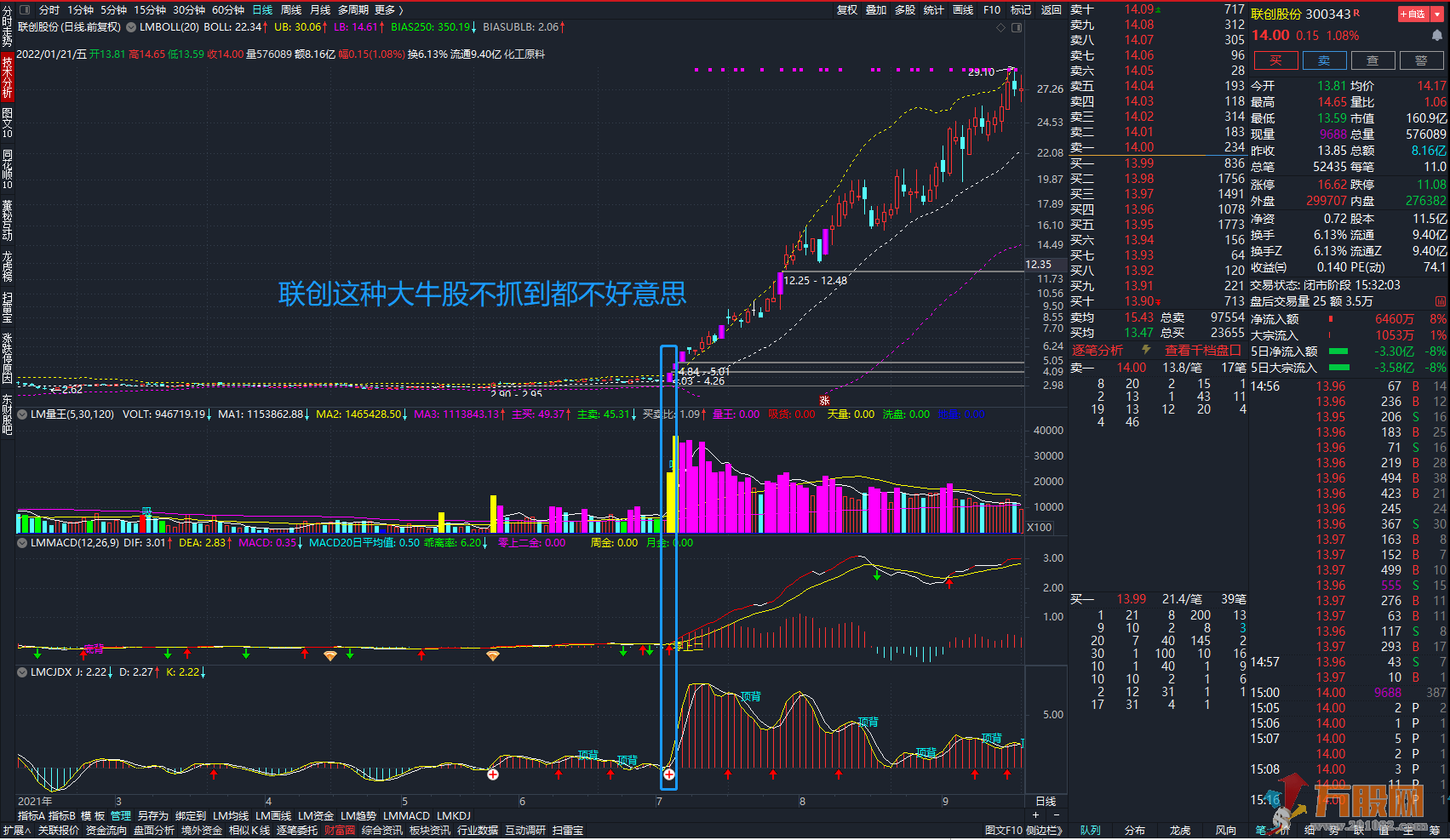
Task: Open 多周期 view
Action: 353,10
